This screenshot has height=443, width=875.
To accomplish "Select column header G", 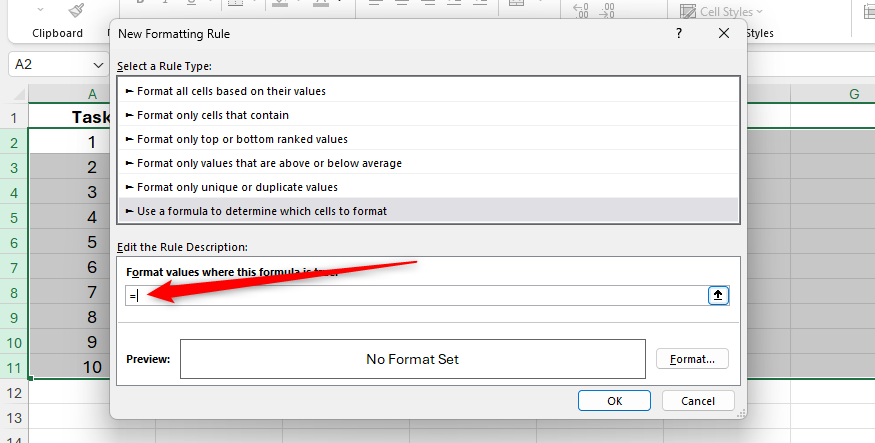I will coord(854,94).
